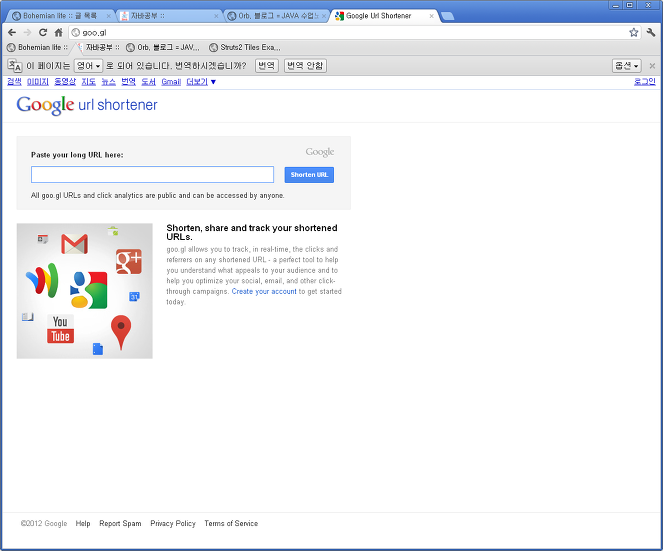This screenshot has width=663, height=551.
Task: Open the Terms of Service footer link
Action: click(x=231, y=524)
